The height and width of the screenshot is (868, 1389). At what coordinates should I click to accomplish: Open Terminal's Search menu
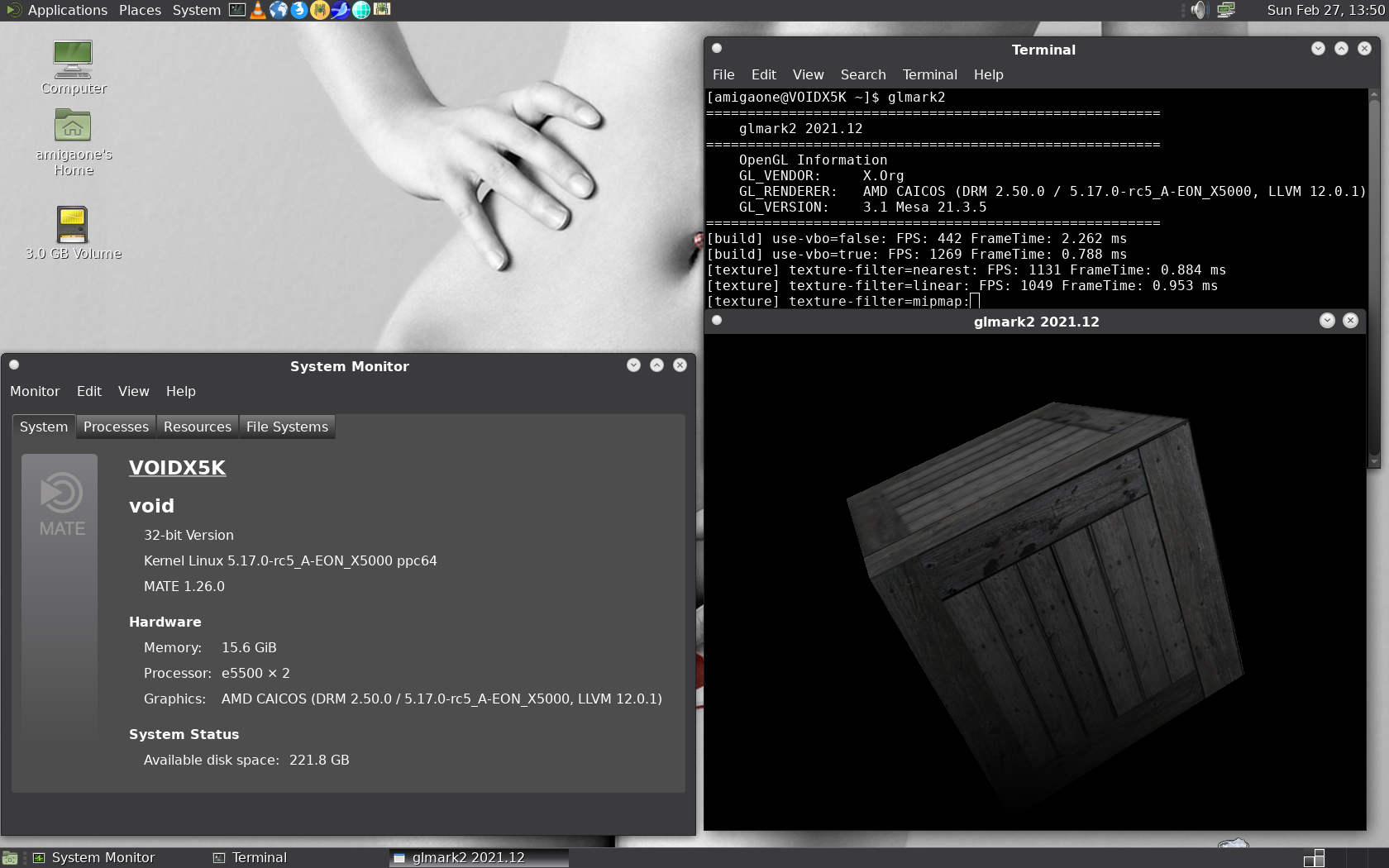[863, 74]
